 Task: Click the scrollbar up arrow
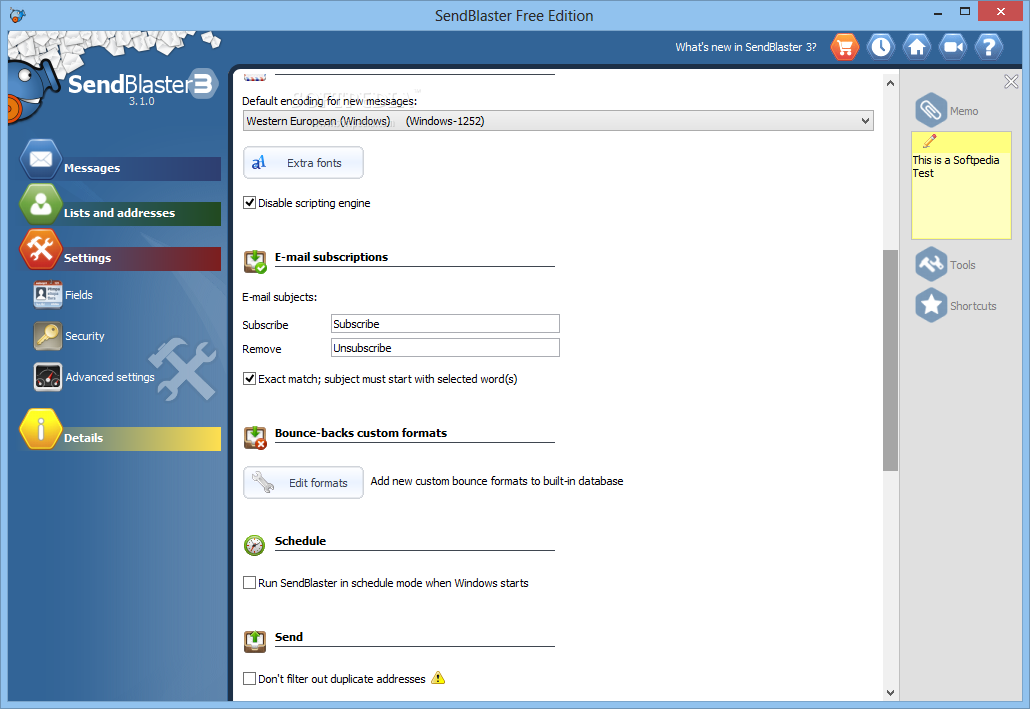pos(890,83)
